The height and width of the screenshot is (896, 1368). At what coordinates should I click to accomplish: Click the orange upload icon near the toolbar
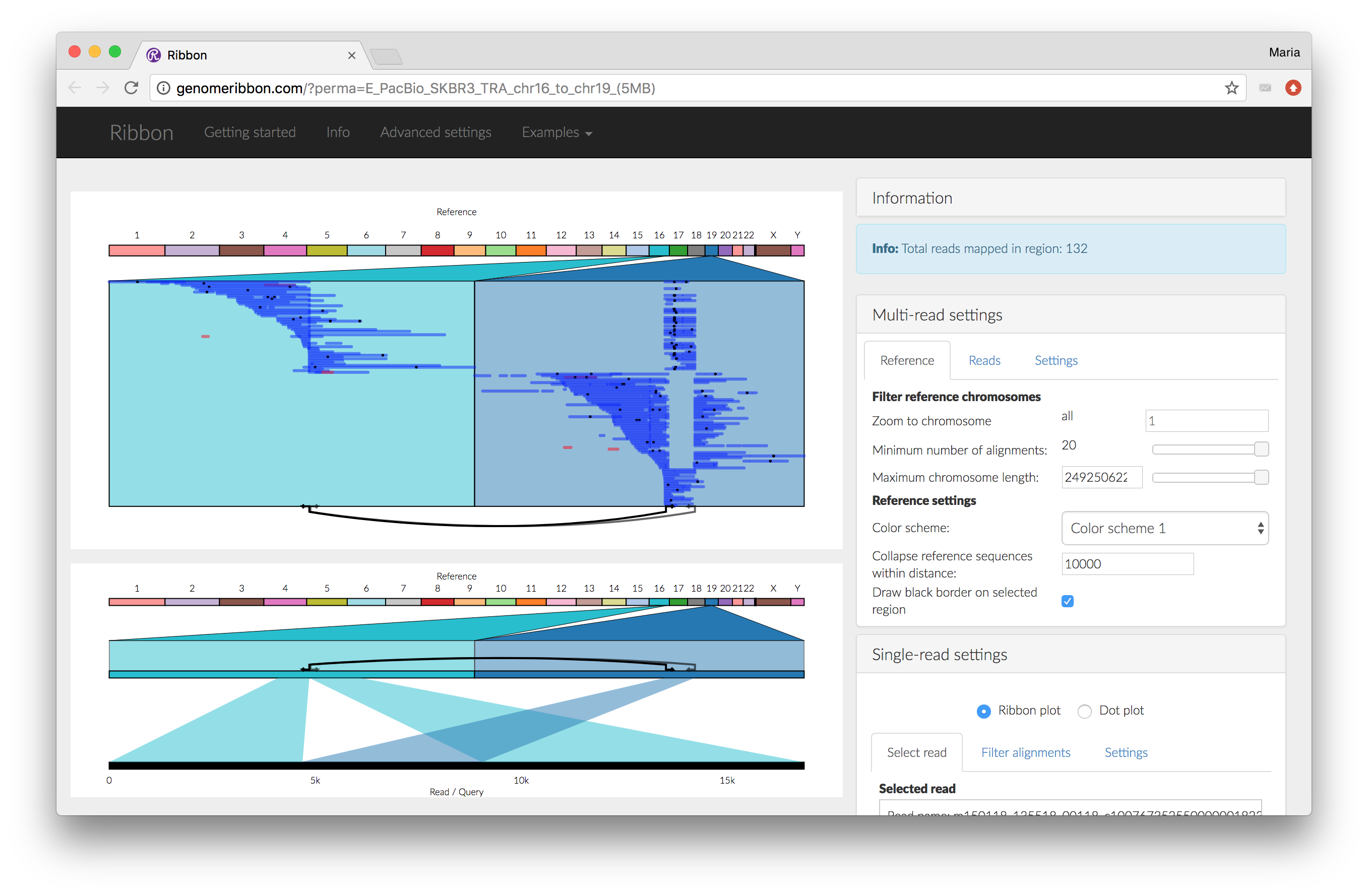pyautogui.click(x=1293, y=87)
